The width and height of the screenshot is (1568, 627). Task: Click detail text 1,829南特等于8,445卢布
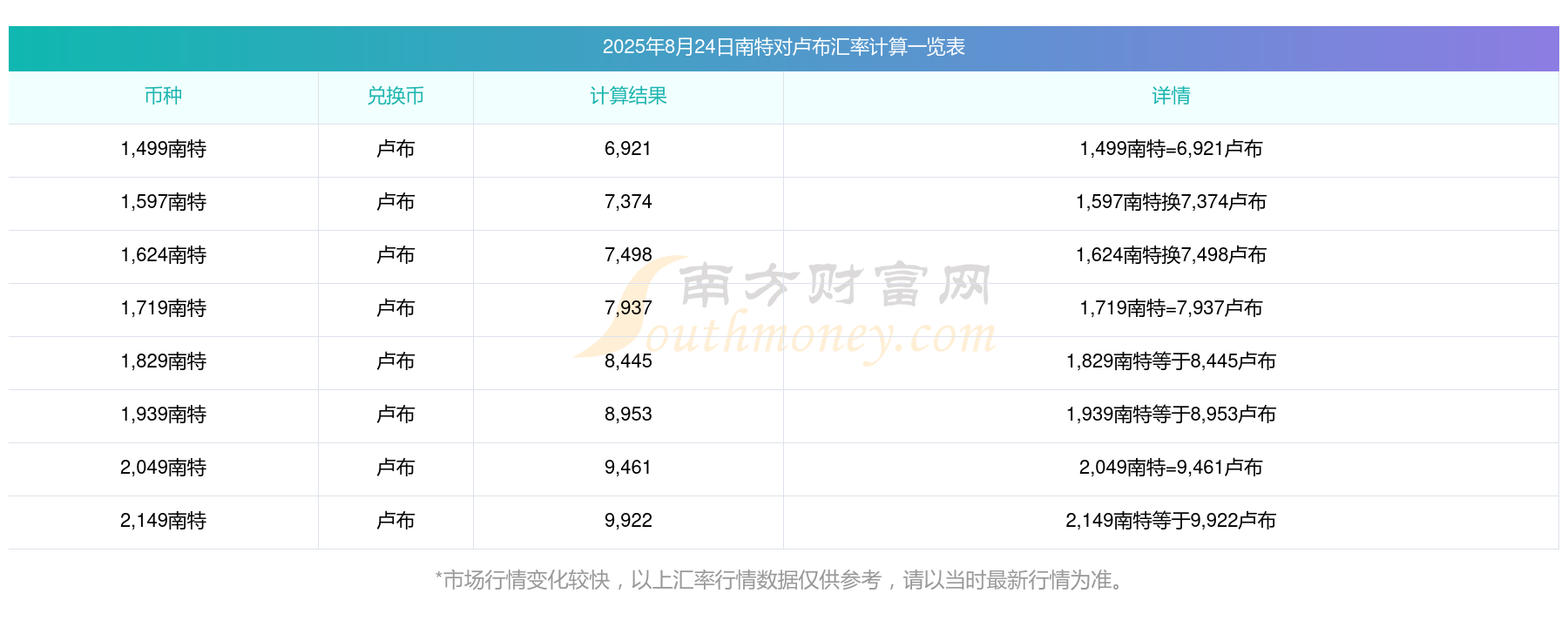click(x=1171, y=361)
